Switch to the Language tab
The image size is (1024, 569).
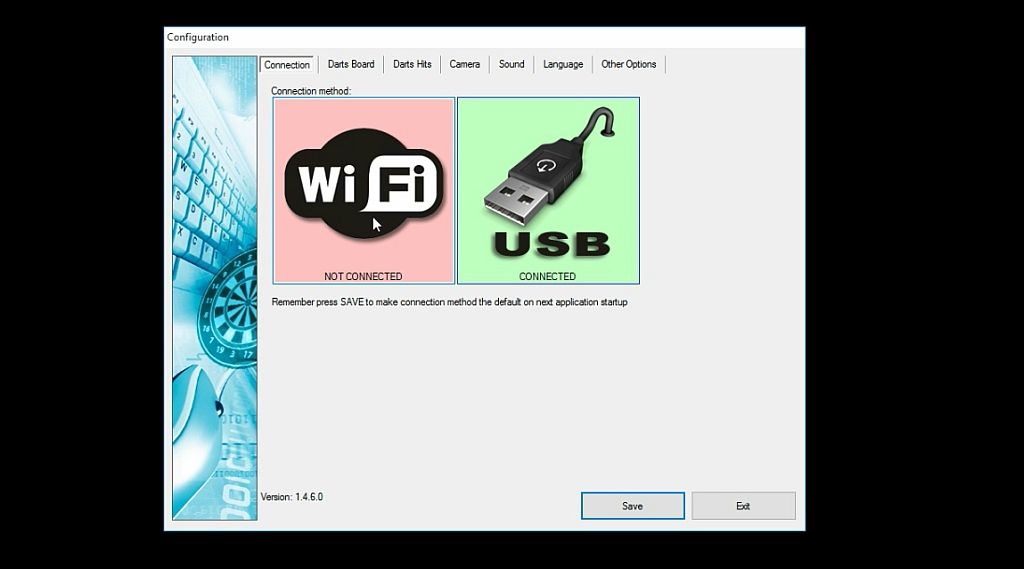coord(563,64)
